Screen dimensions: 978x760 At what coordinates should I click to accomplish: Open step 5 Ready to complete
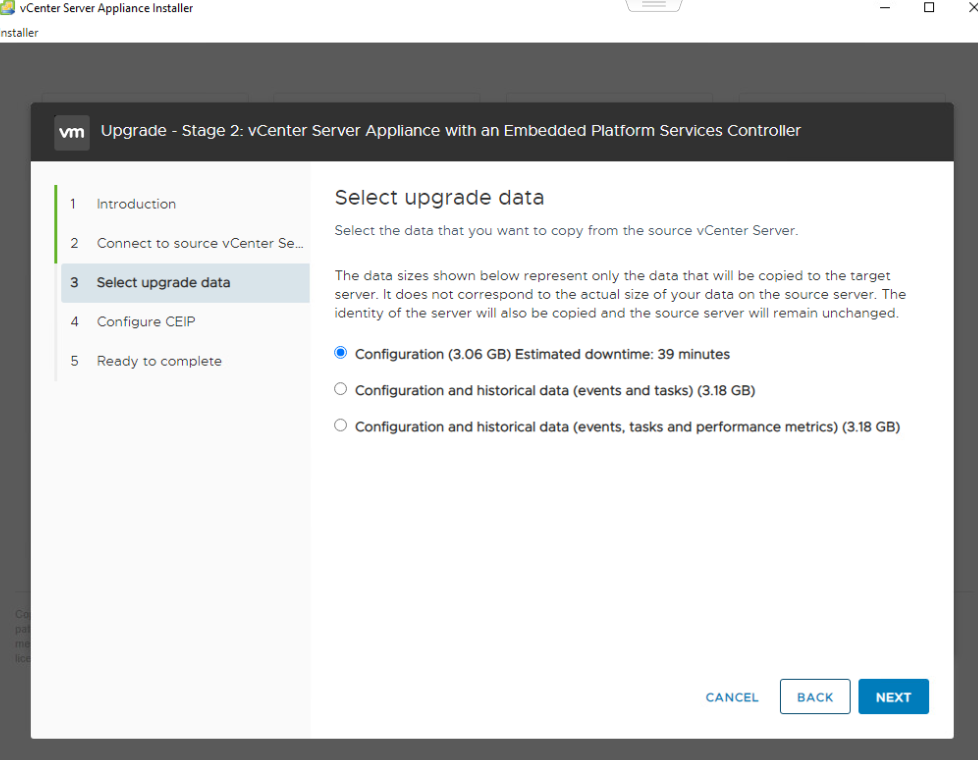click(185, 361)
